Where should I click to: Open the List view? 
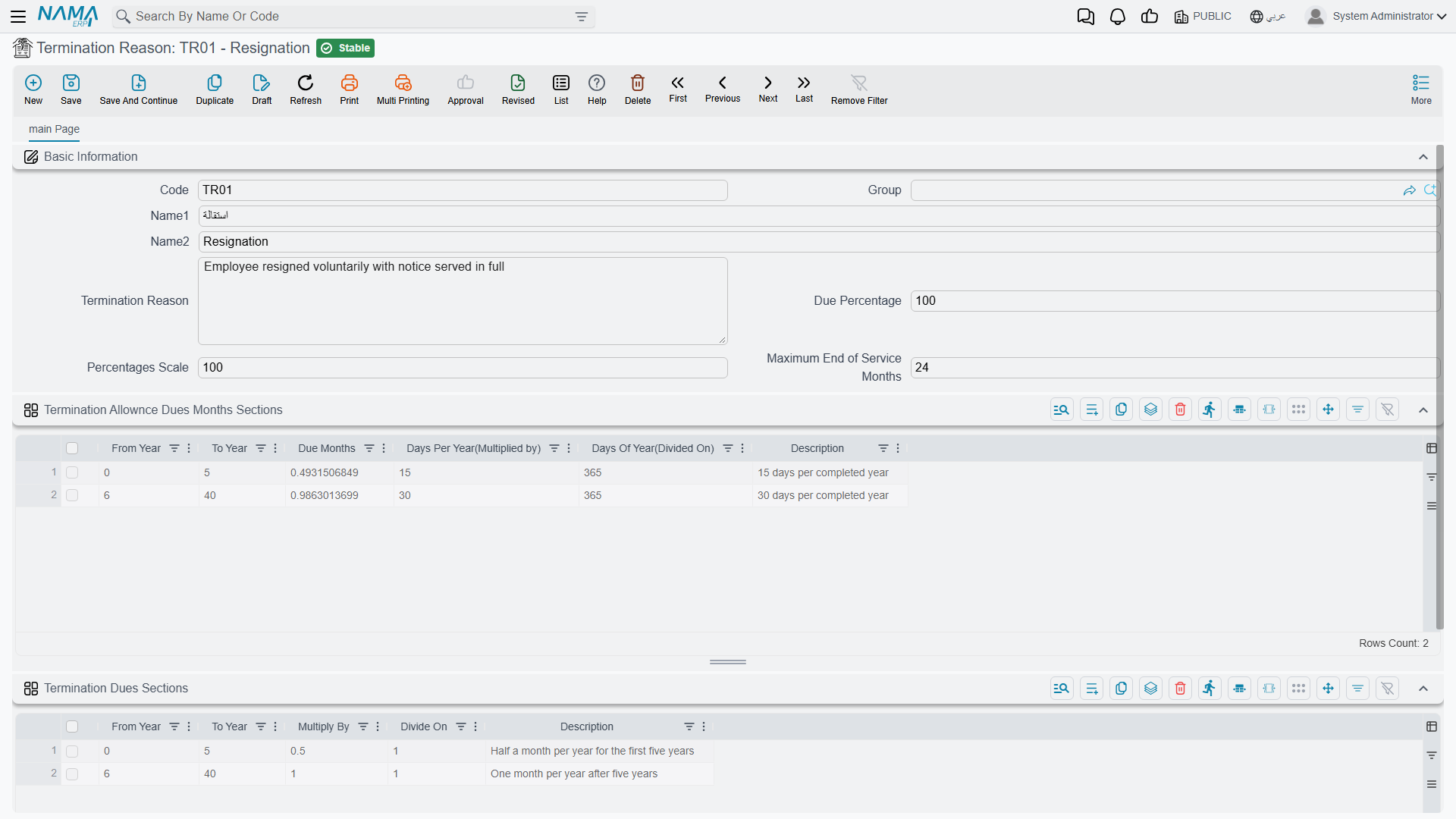561,89
